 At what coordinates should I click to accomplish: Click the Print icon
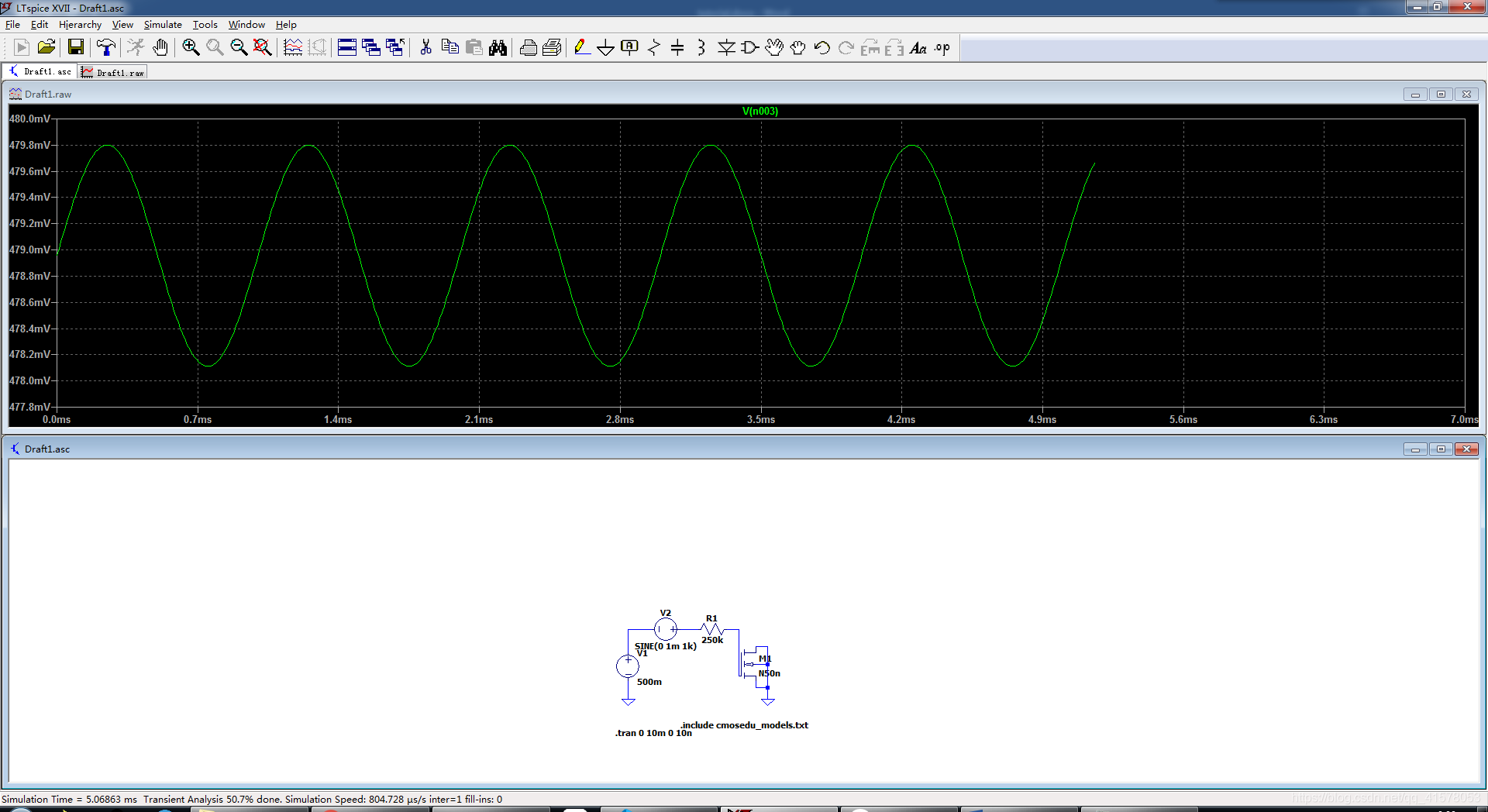[528, 47]
